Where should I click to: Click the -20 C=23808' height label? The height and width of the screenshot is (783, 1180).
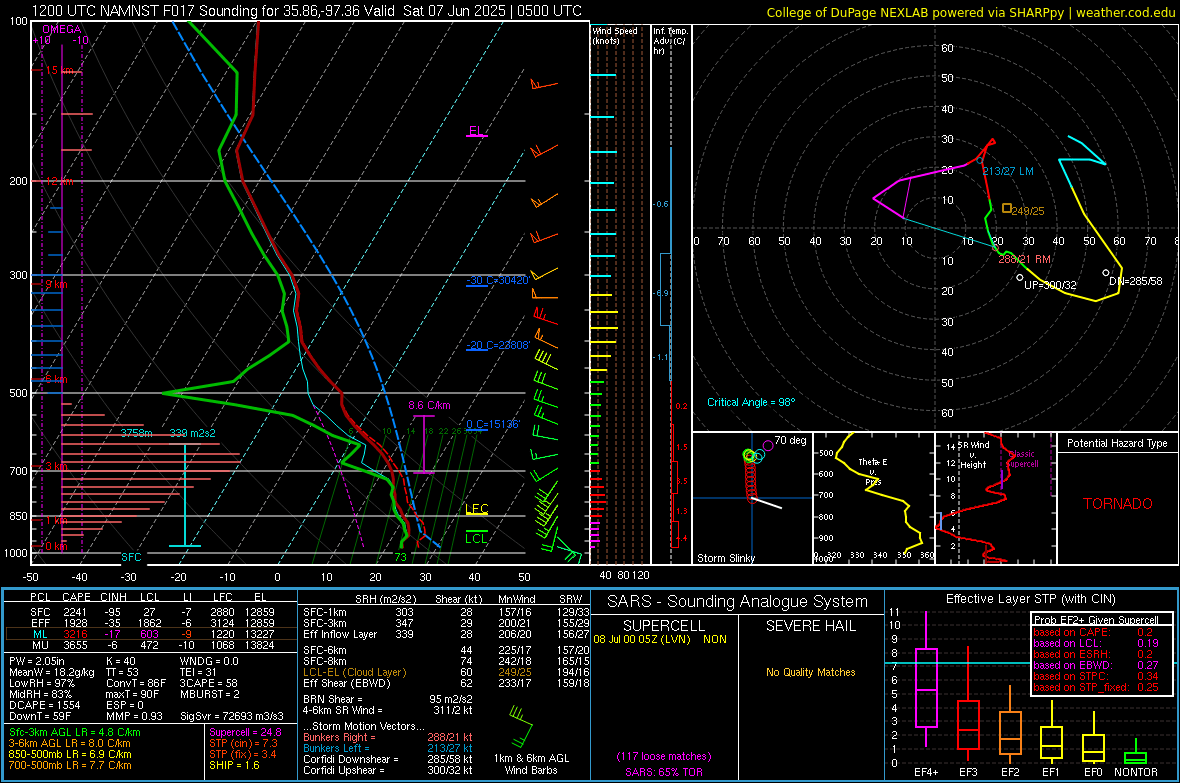[x=497, y=346]
